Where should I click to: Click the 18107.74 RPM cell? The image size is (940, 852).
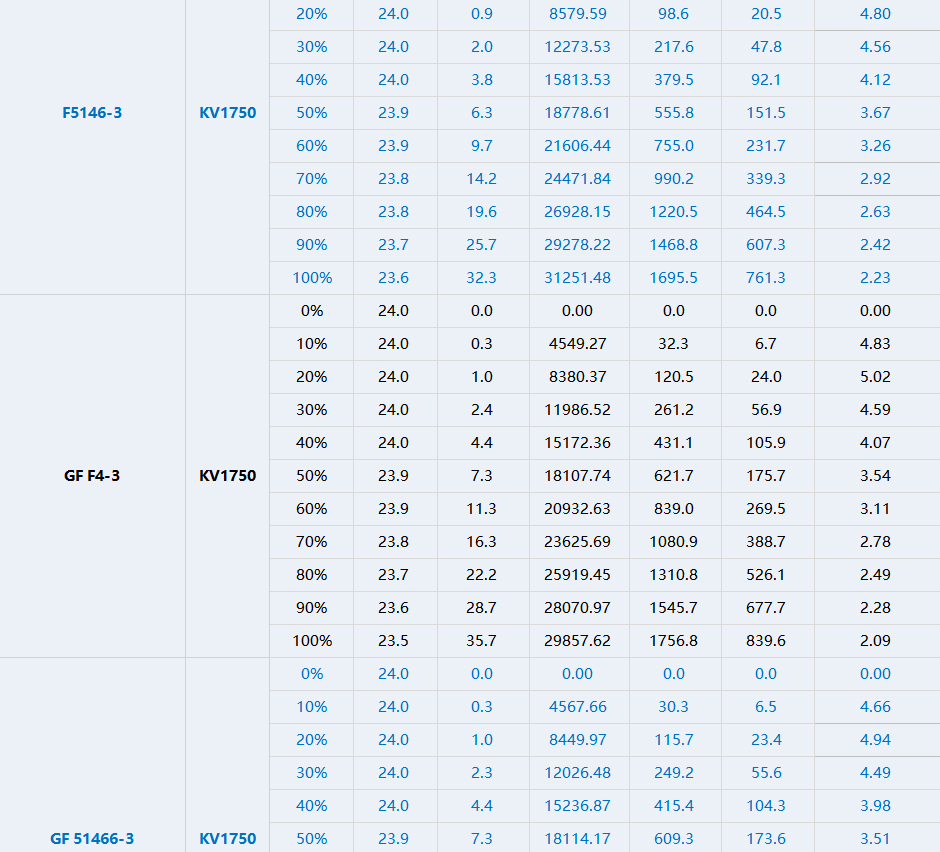pyautogui.click(x=577, y=476)
